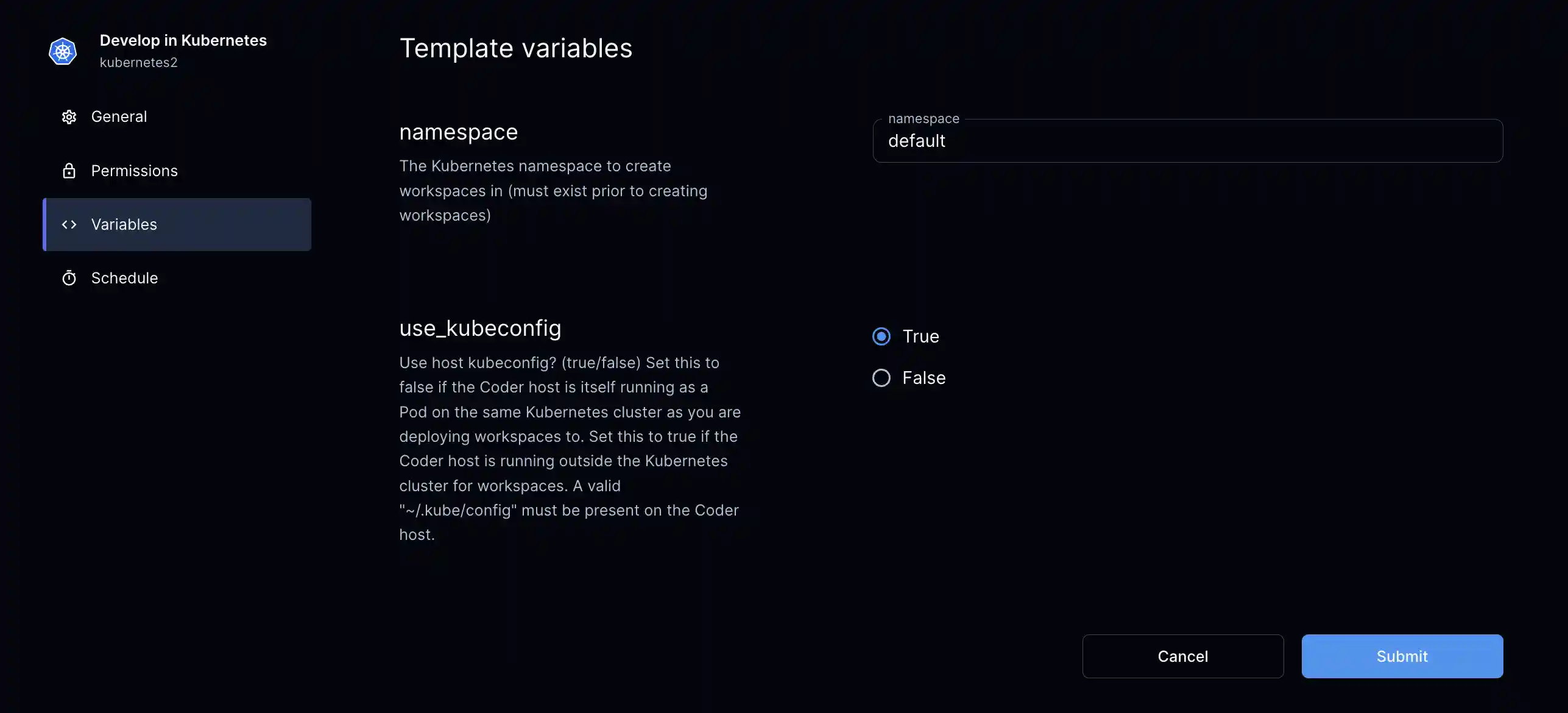Select the default text in namespace field
This screenshot has width=1568, height=713.
[917, 141]
